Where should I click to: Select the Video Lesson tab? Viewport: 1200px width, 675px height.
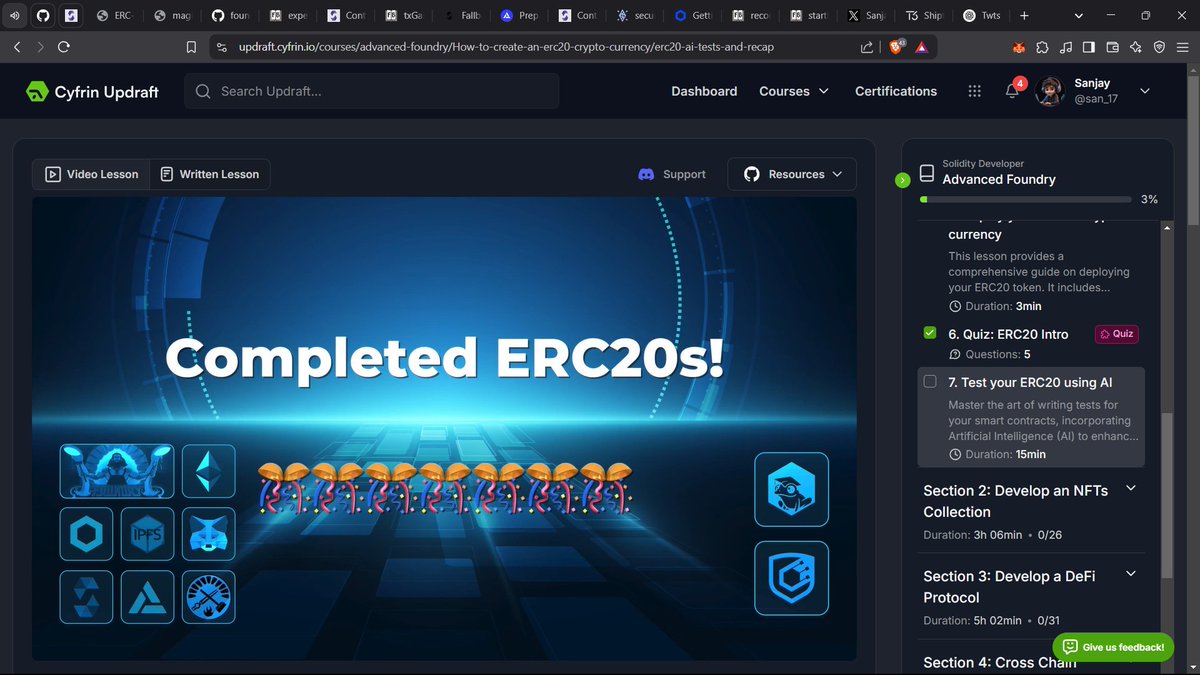pos(90,173)
